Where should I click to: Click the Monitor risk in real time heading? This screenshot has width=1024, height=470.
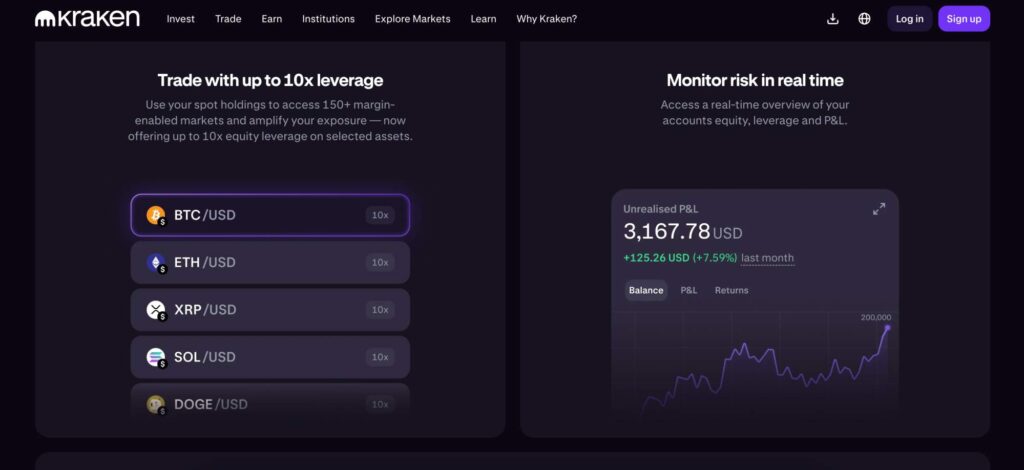[x=755, y=80]
